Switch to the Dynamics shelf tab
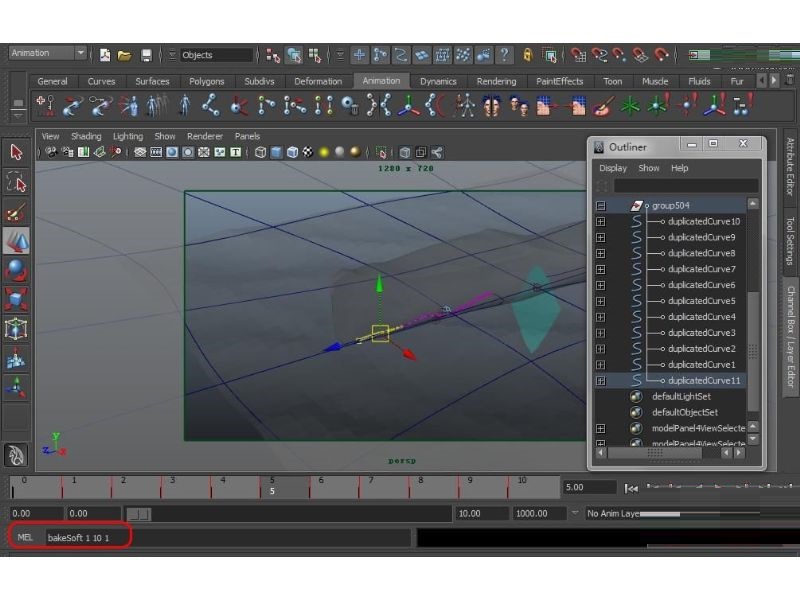 click(x=438, y=81)
